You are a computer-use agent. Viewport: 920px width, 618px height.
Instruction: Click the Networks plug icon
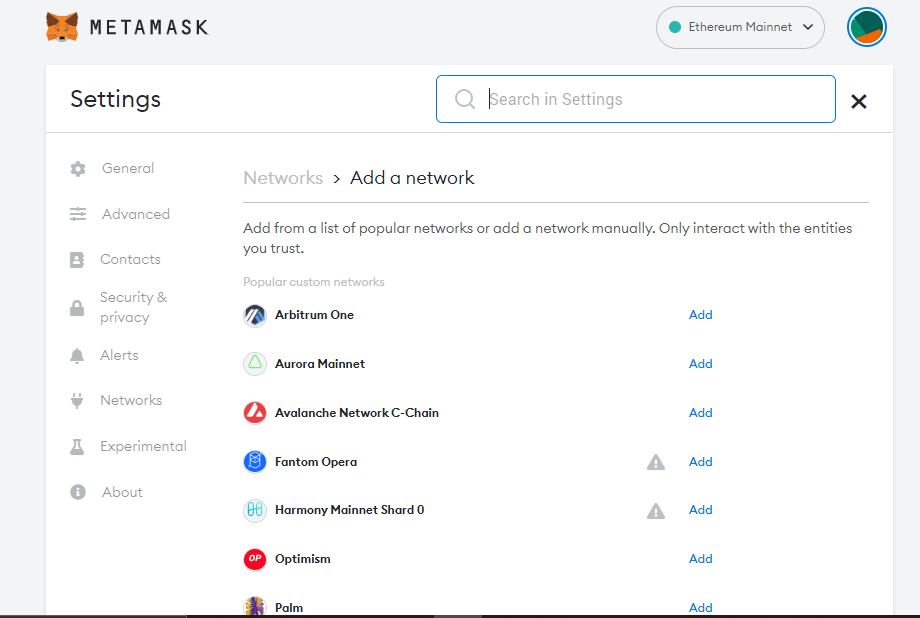77,400
